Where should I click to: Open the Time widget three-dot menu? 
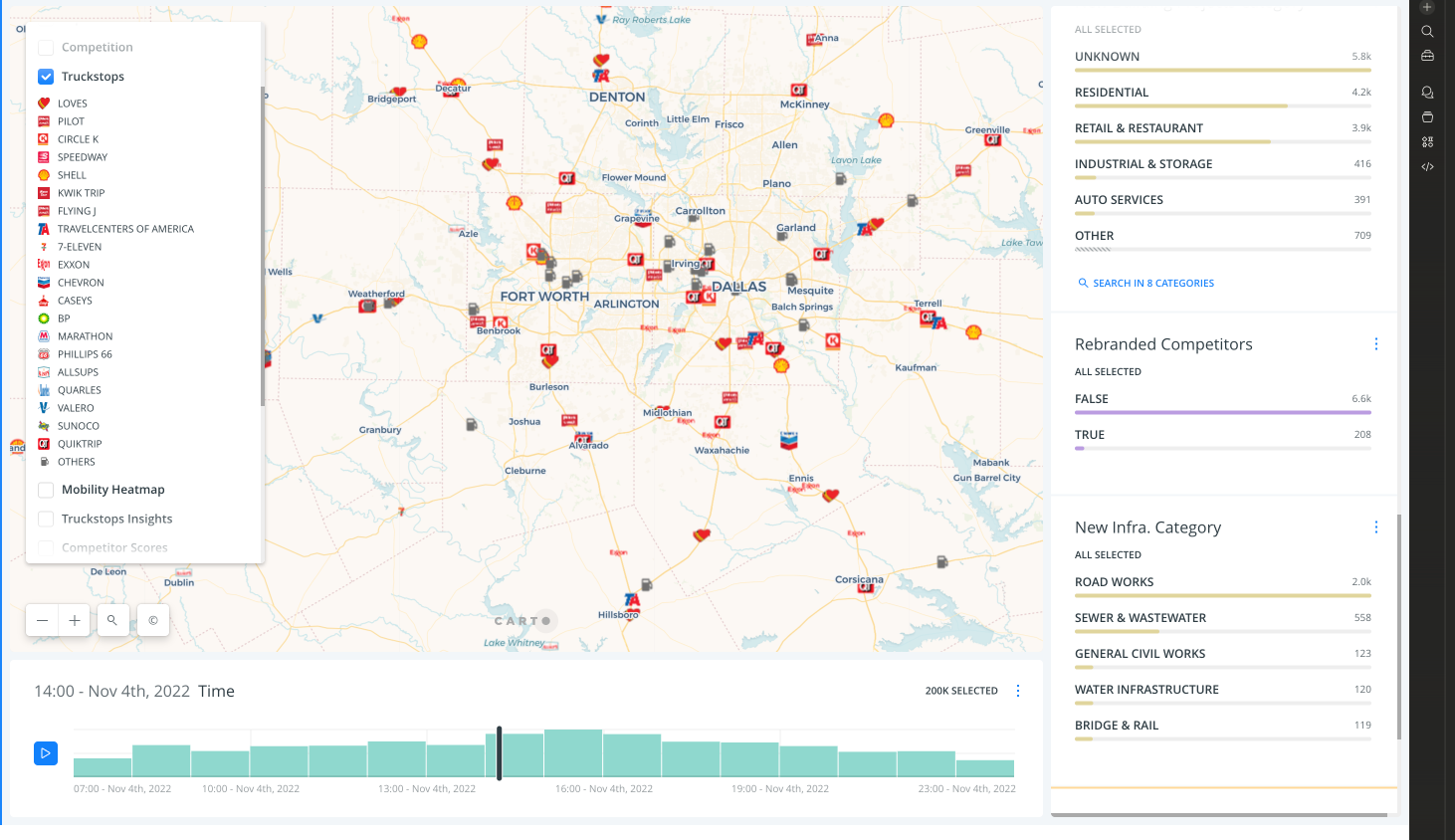1017,690
